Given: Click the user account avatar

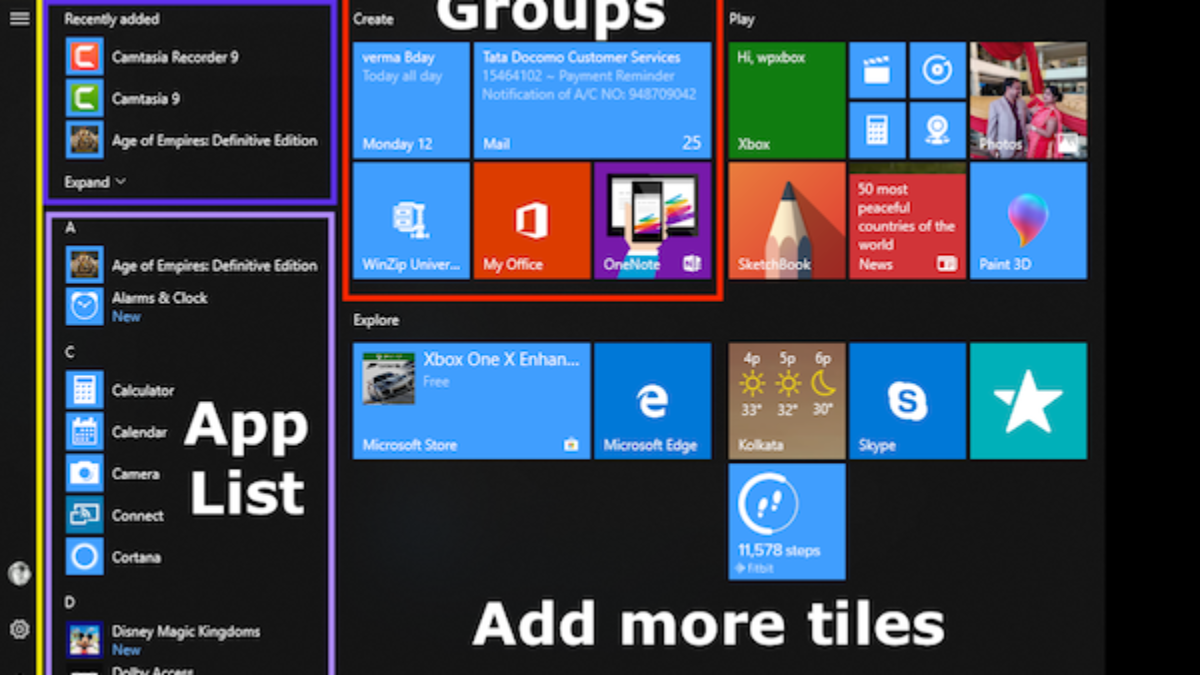Looking at the screenshot, I should pos(19,574).
